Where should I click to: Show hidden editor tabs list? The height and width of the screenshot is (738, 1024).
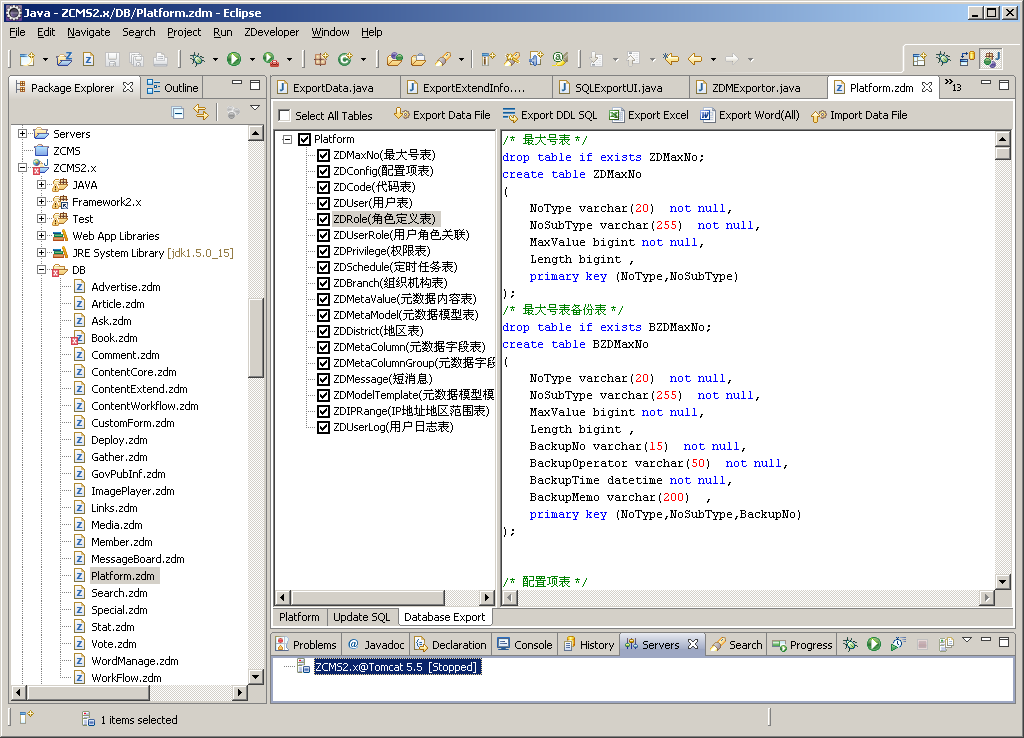(952, 88)
